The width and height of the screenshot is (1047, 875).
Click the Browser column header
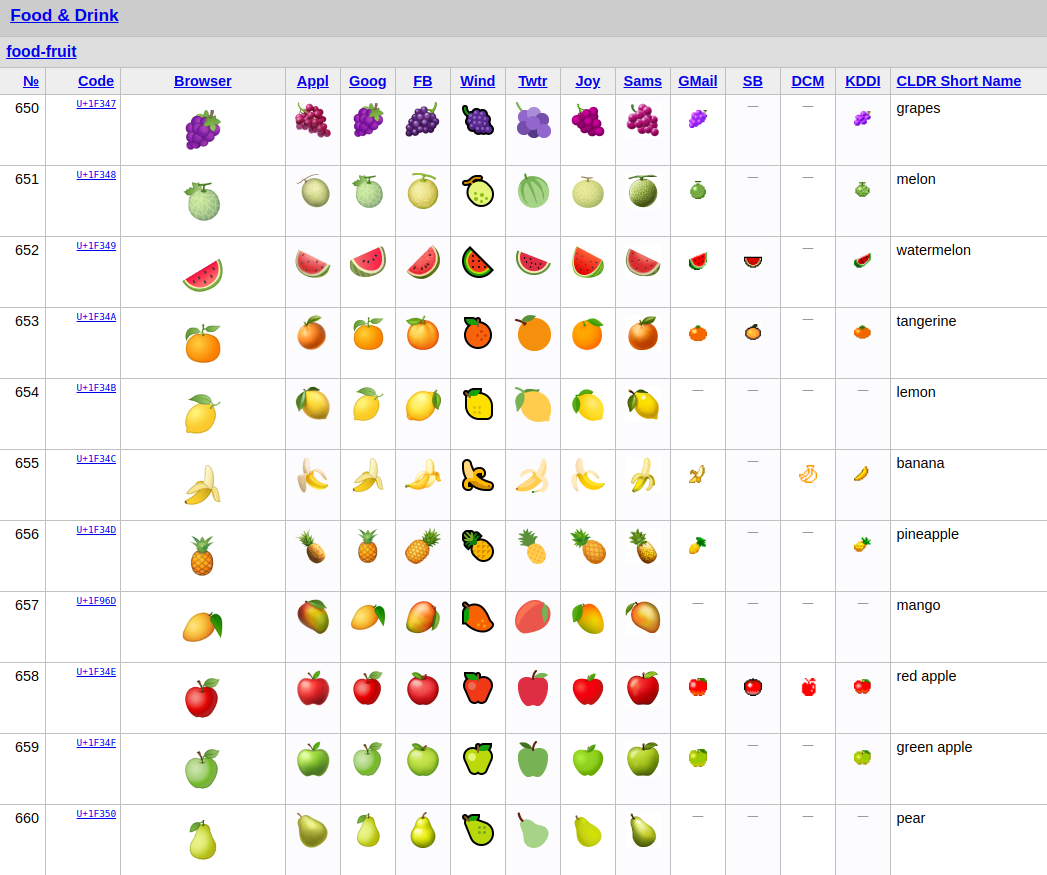click(202, 81)
